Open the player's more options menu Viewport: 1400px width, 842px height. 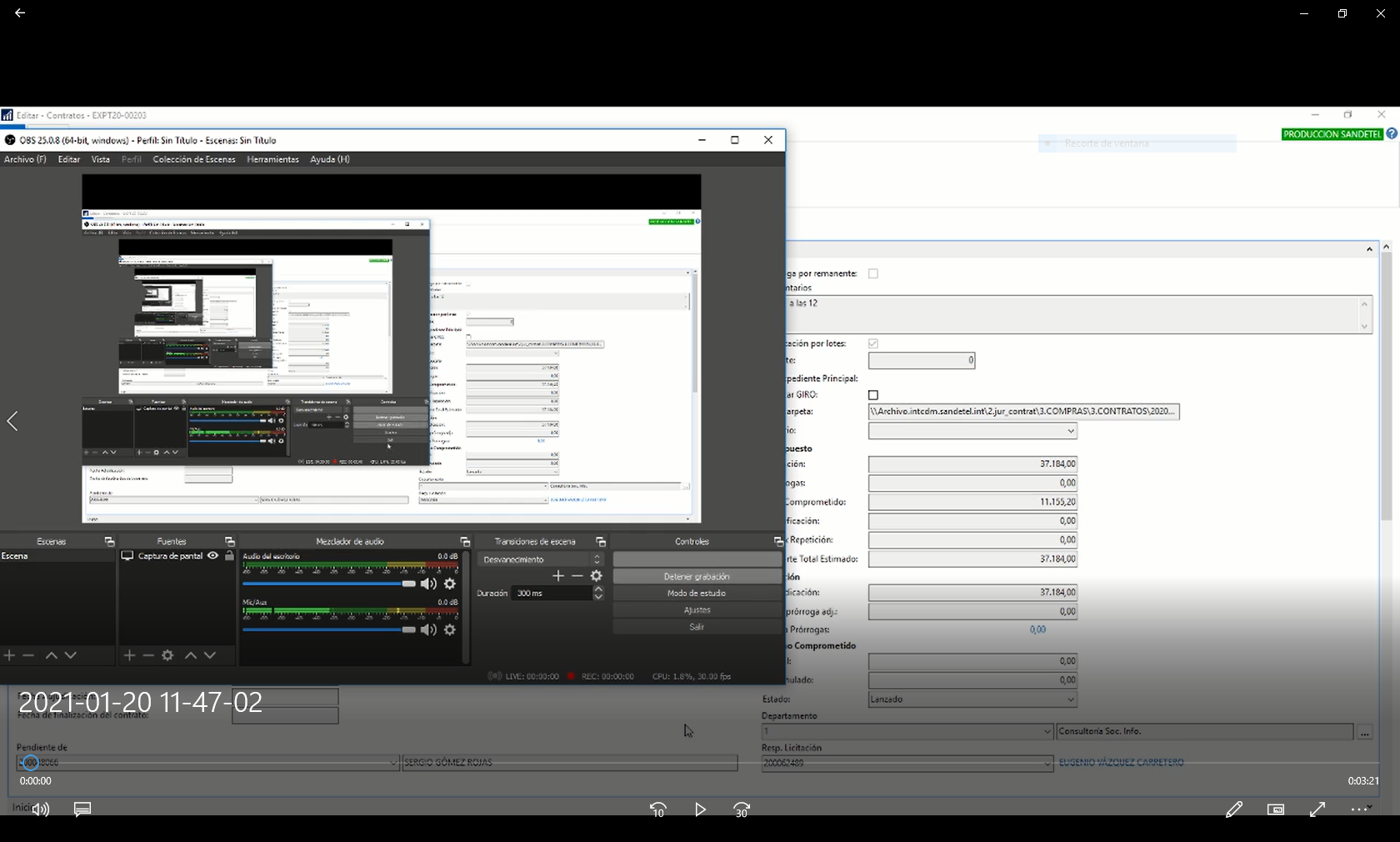click(x=1359, y=809)
